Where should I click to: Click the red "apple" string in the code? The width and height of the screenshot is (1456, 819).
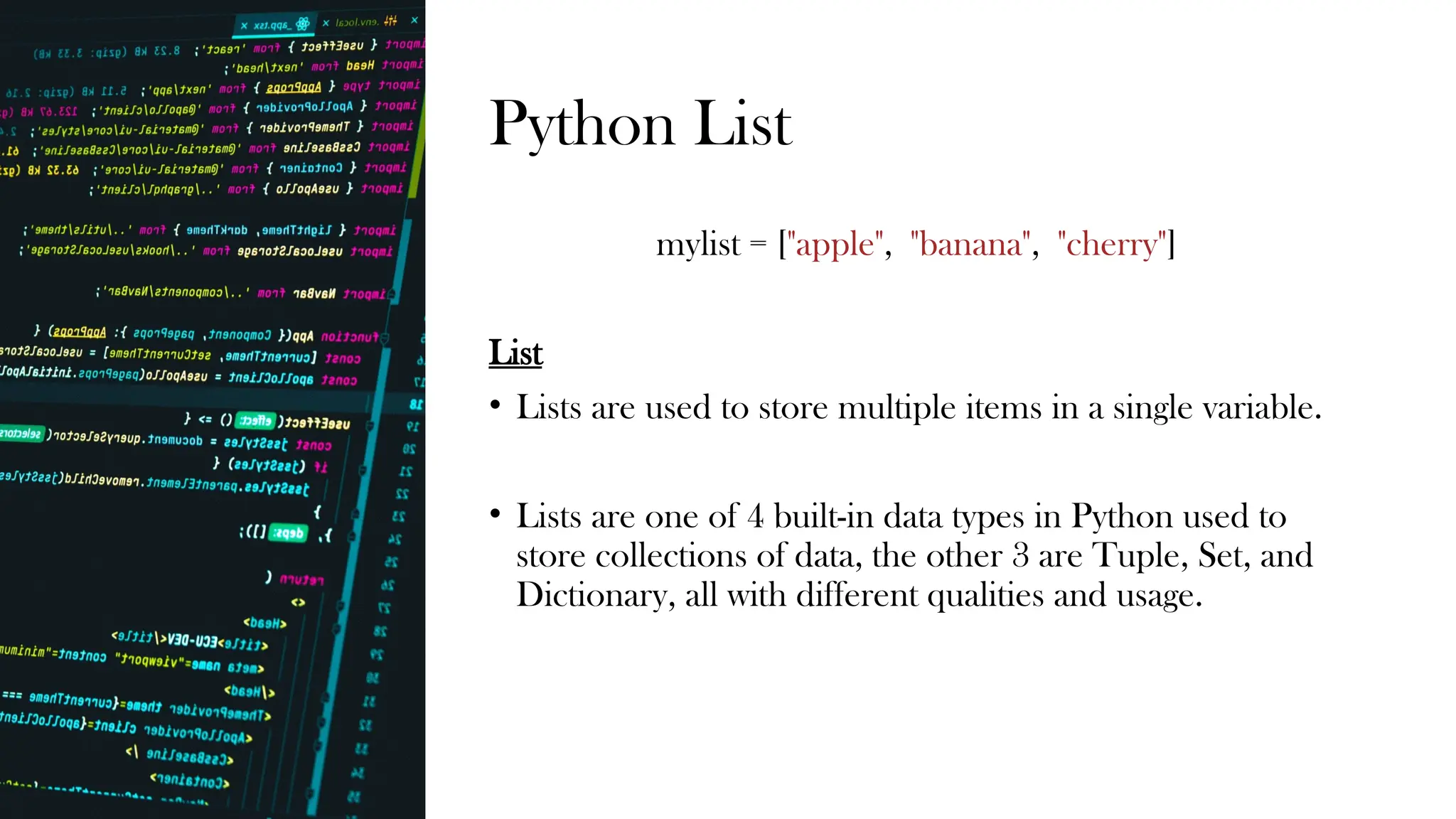coord(835,245)
